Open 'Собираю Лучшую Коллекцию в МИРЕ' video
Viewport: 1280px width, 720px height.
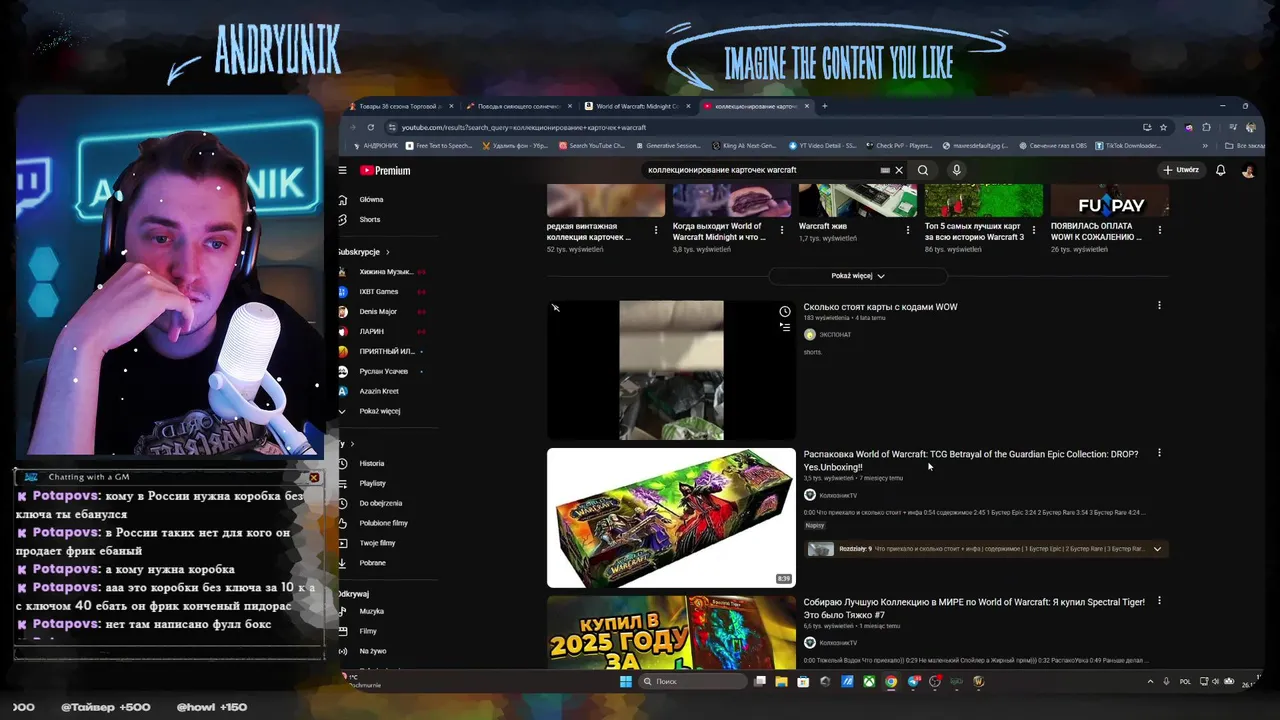coord(974,608)
